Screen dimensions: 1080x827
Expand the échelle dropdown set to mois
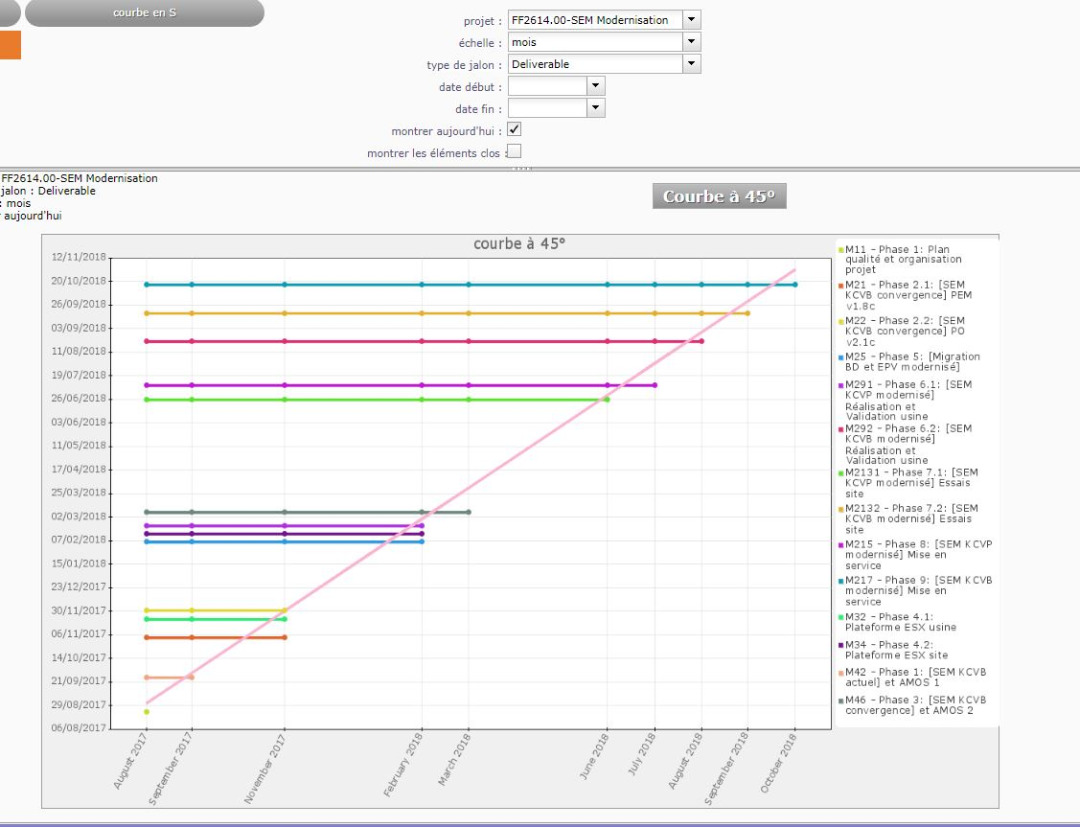point(691,42)
